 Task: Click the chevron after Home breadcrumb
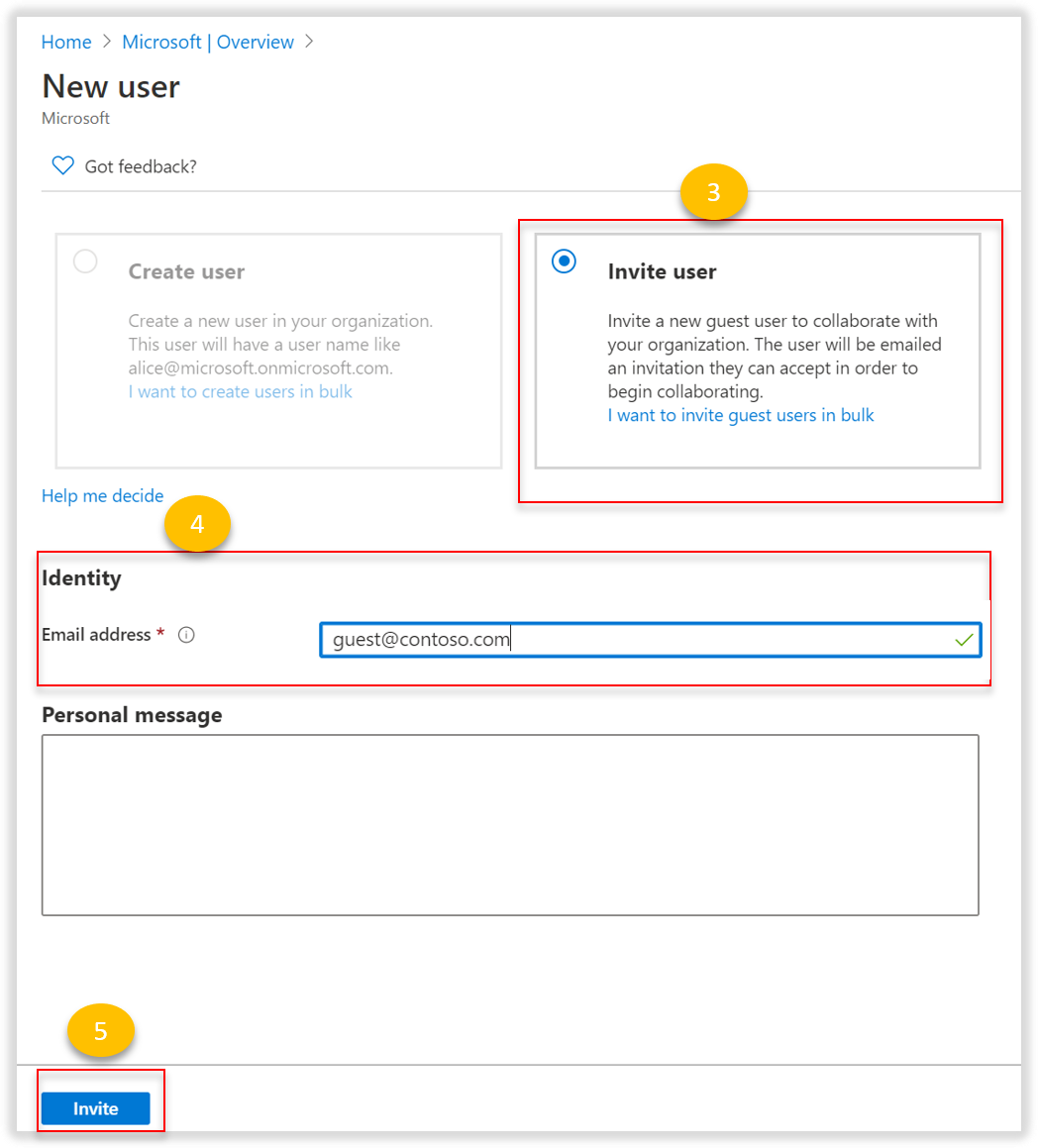tap(104, 42)
